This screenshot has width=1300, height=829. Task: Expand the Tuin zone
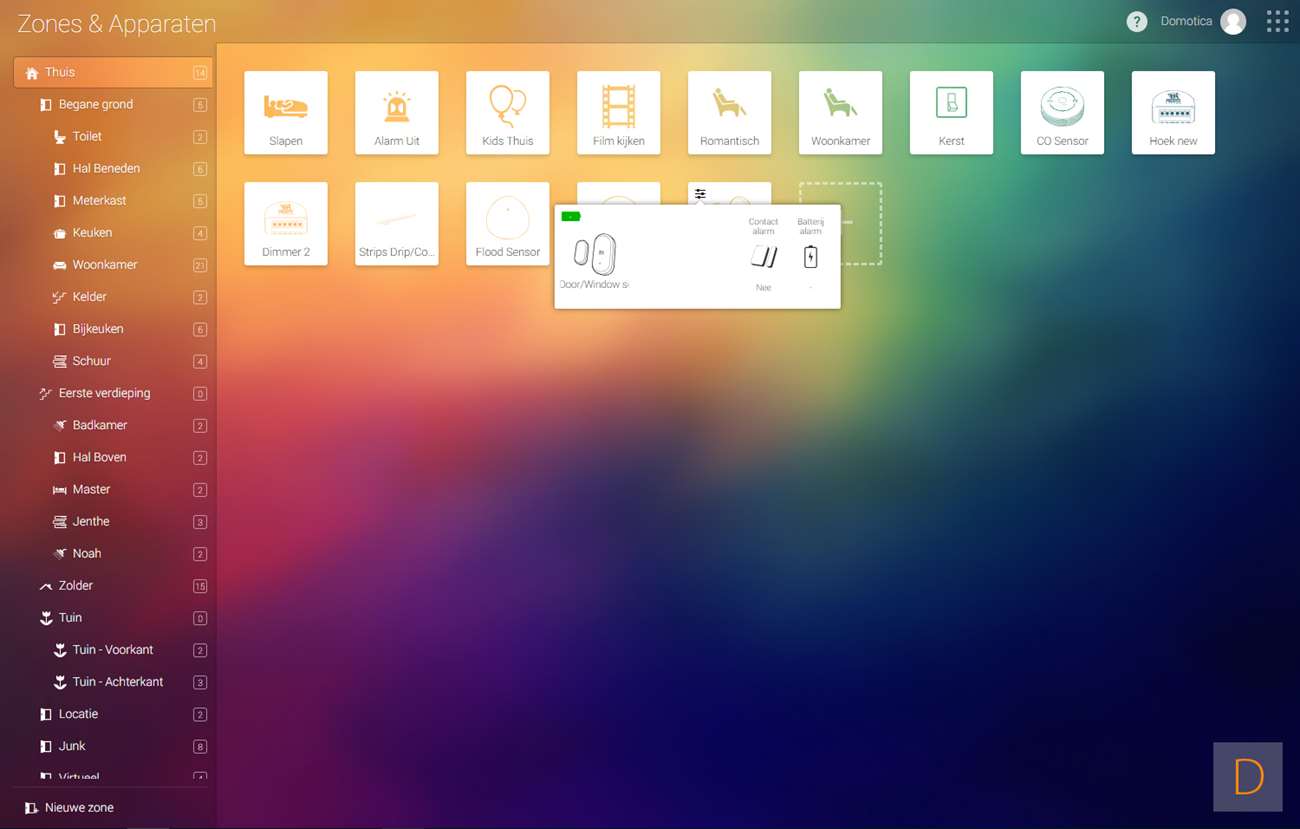[x=70, y=618]
